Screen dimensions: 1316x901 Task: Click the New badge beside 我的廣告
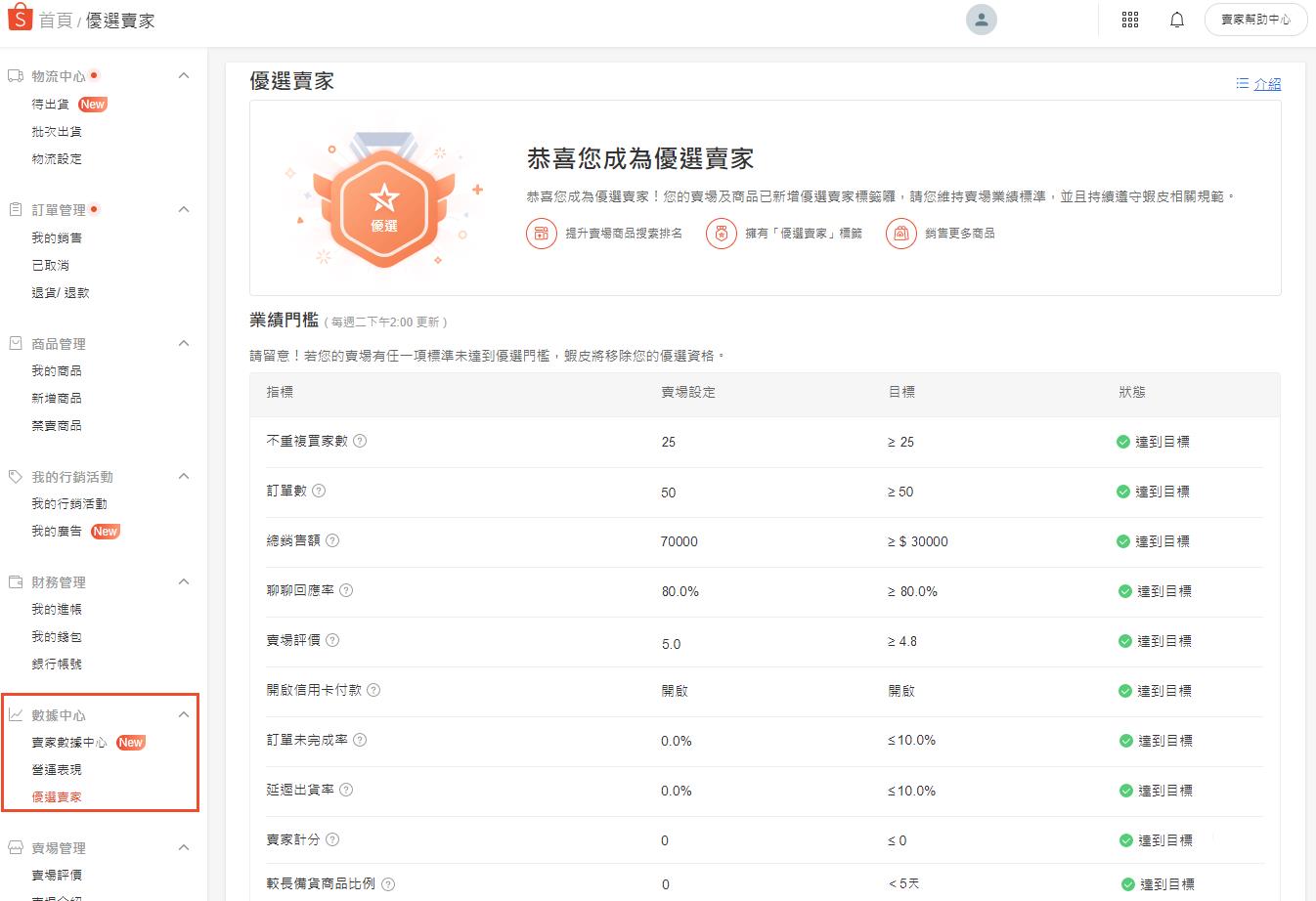[x=105, y=532]
